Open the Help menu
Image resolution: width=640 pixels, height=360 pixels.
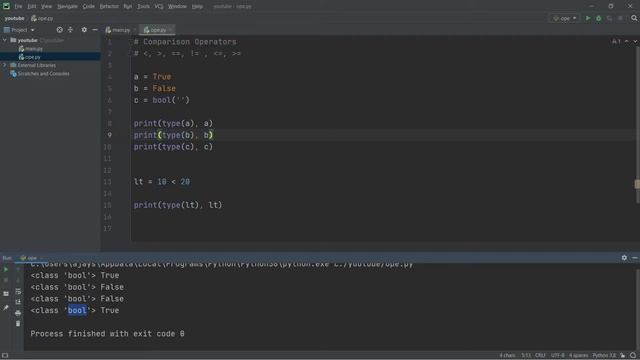click(197, 7)
